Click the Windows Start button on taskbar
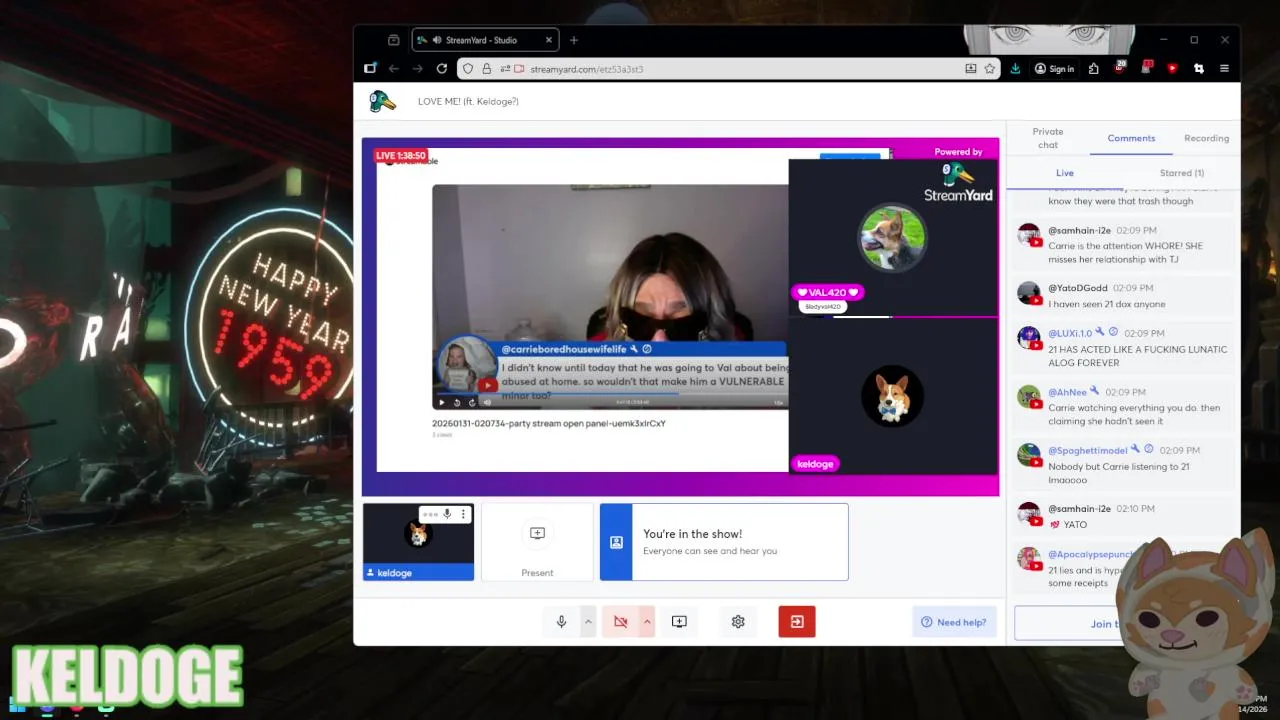 [17, 706]
